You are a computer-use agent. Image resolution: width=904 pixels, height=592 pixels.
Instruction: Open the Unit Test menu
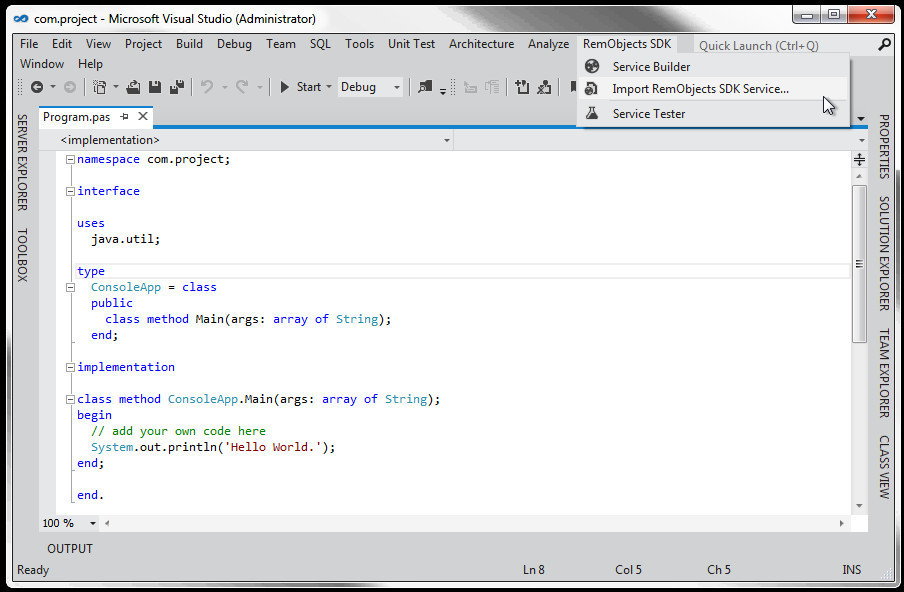[411, 44]
